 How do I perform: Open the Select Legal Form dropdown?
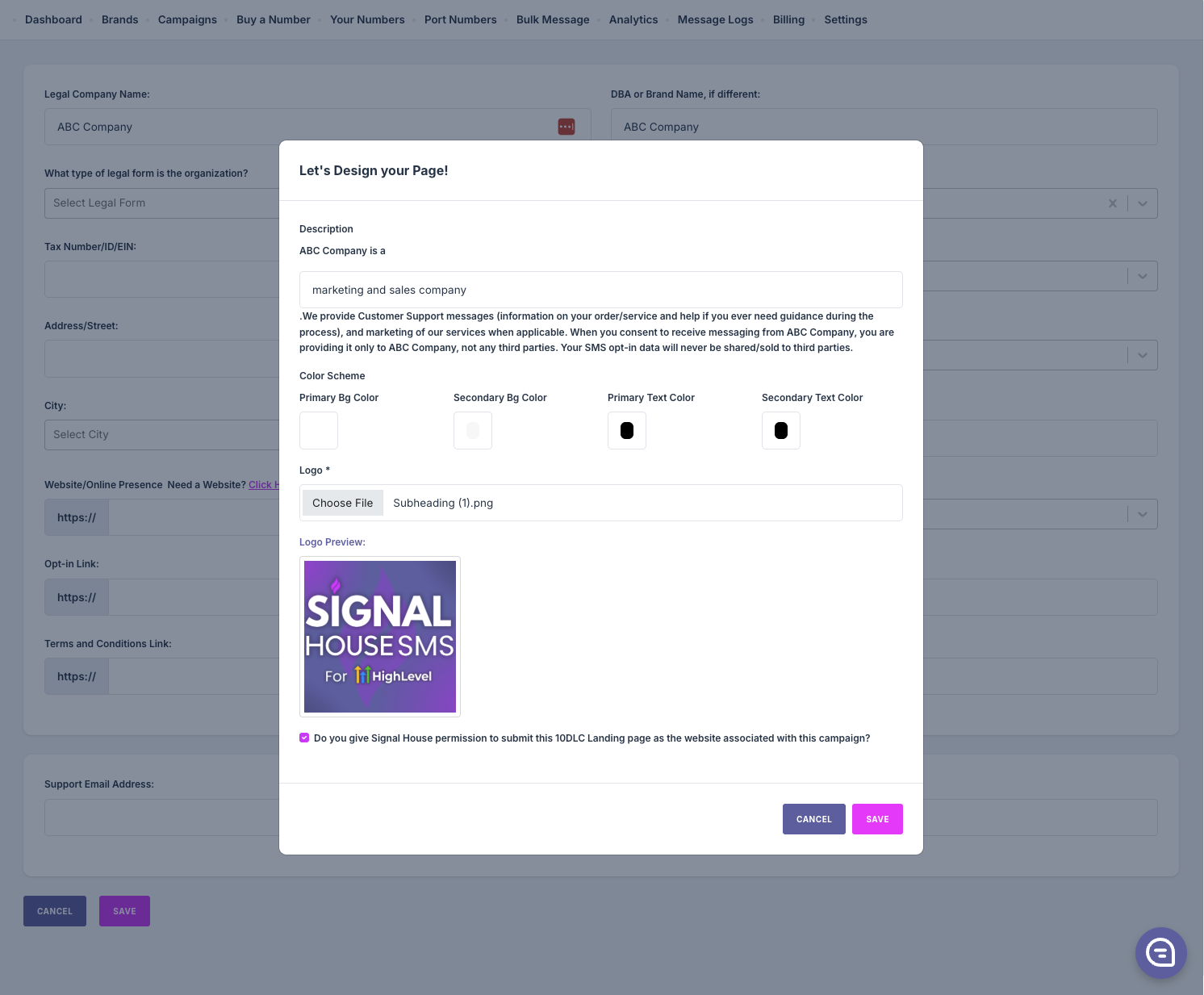pos(161,203)
